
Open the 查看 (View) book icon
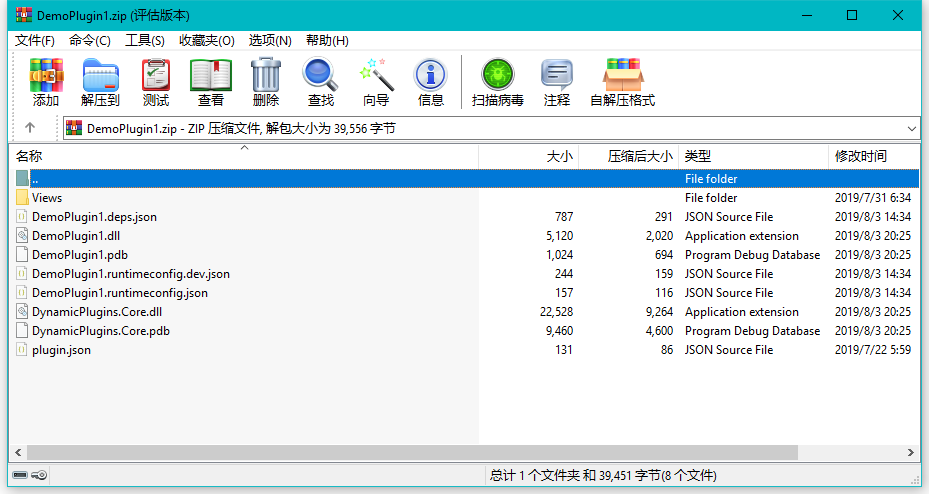211,76
